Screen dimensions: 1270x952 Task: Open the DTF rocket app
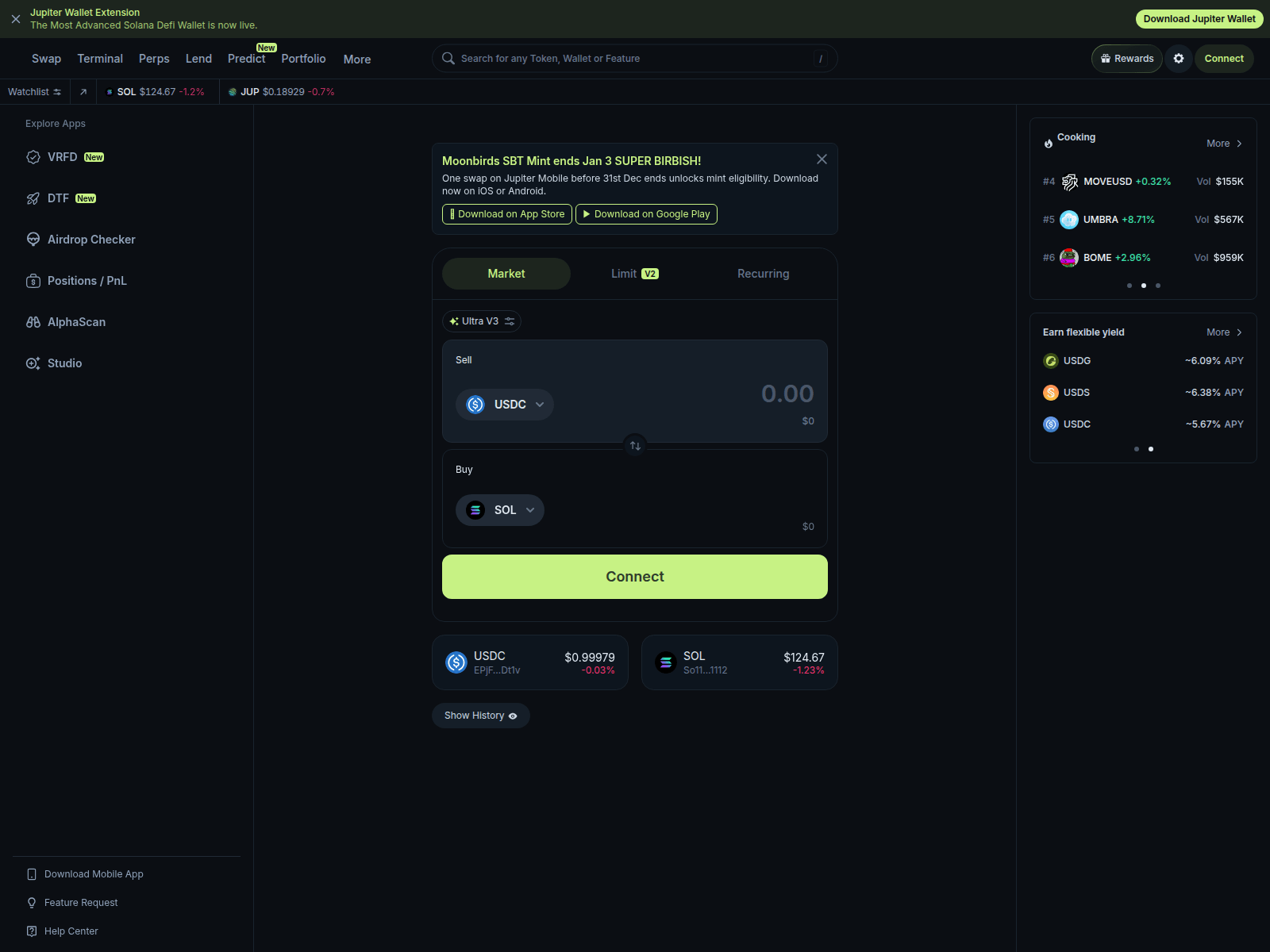tap(61, 198)
